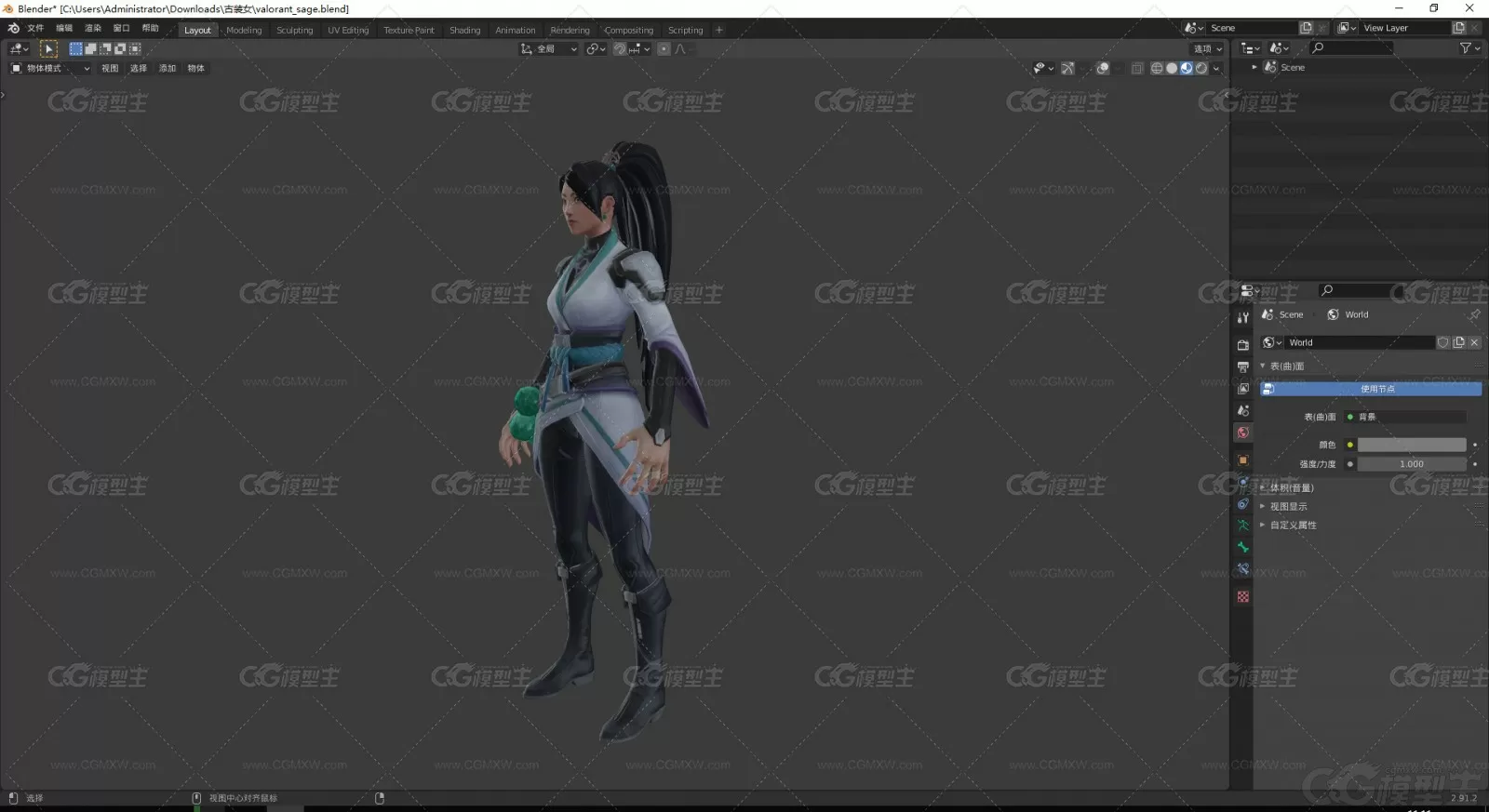Choose the extend selection mode icon
Viewport: 1489px width, 812px height.
point(91,48)
